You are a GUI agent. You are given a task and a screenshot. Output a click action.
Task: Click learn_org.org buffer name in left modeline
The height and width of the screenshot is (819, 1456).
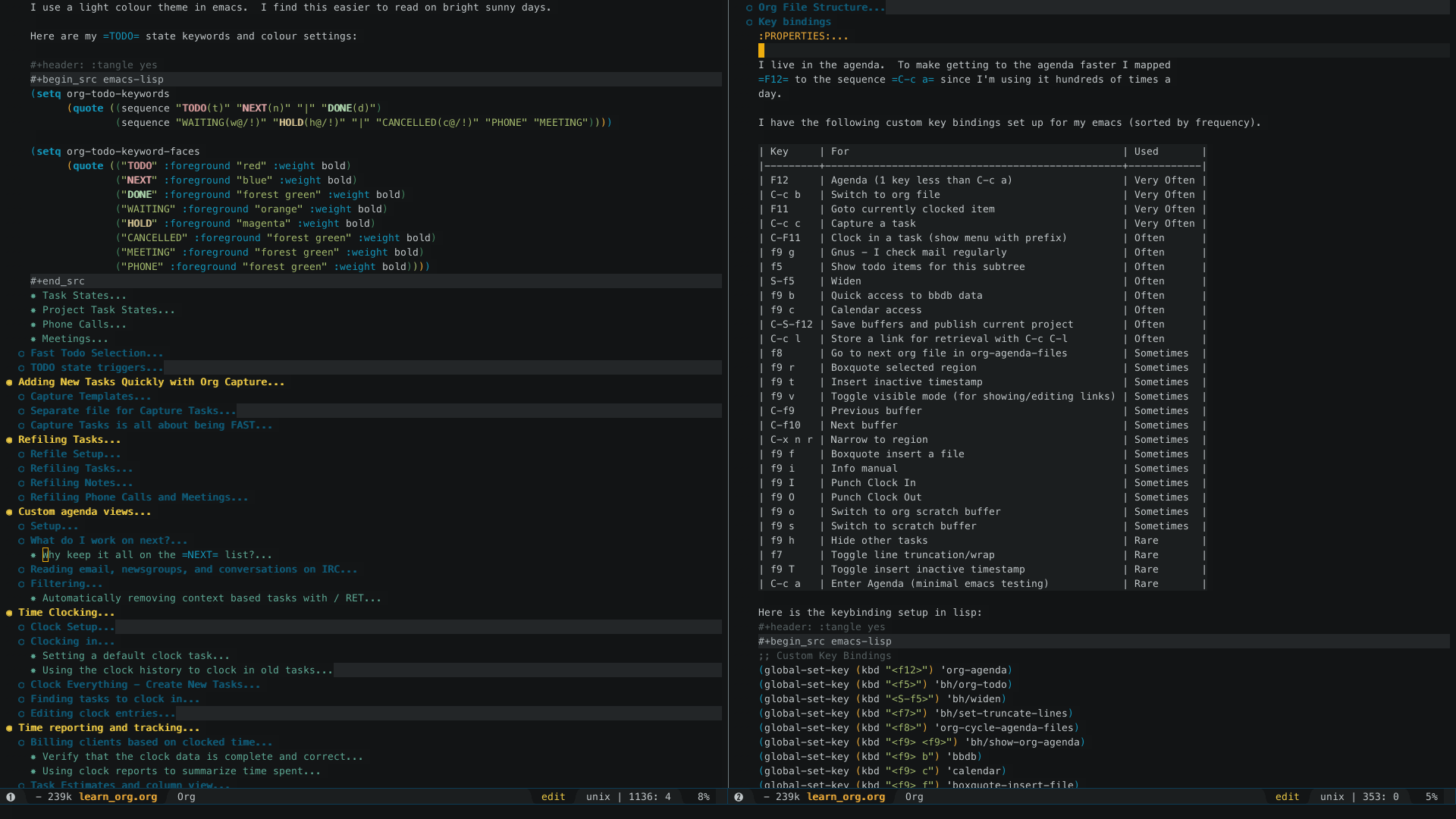(118, 797)
